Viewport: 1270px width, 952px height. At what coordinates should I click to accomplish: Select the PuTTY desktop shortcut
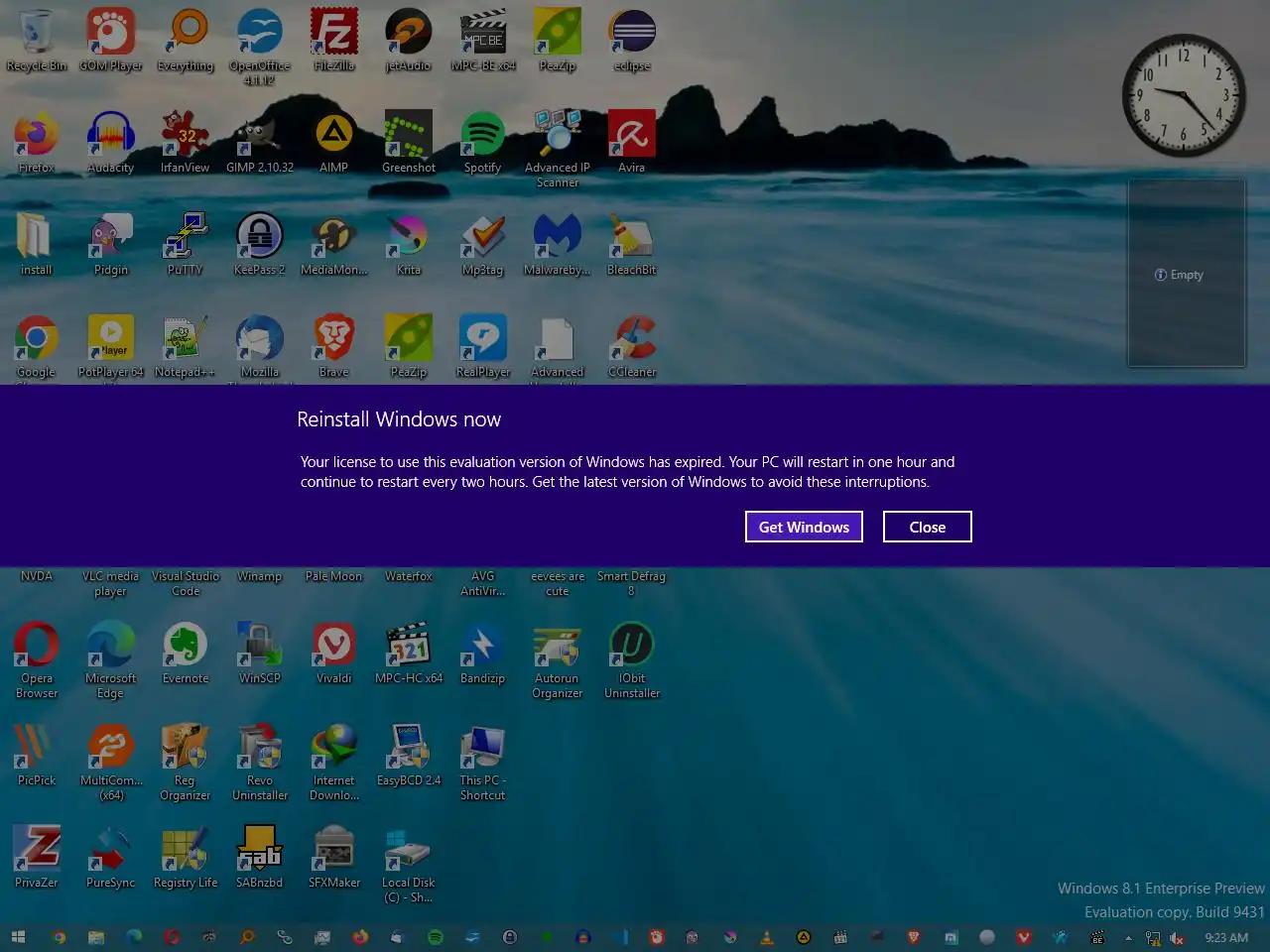[x=186, y=244]
